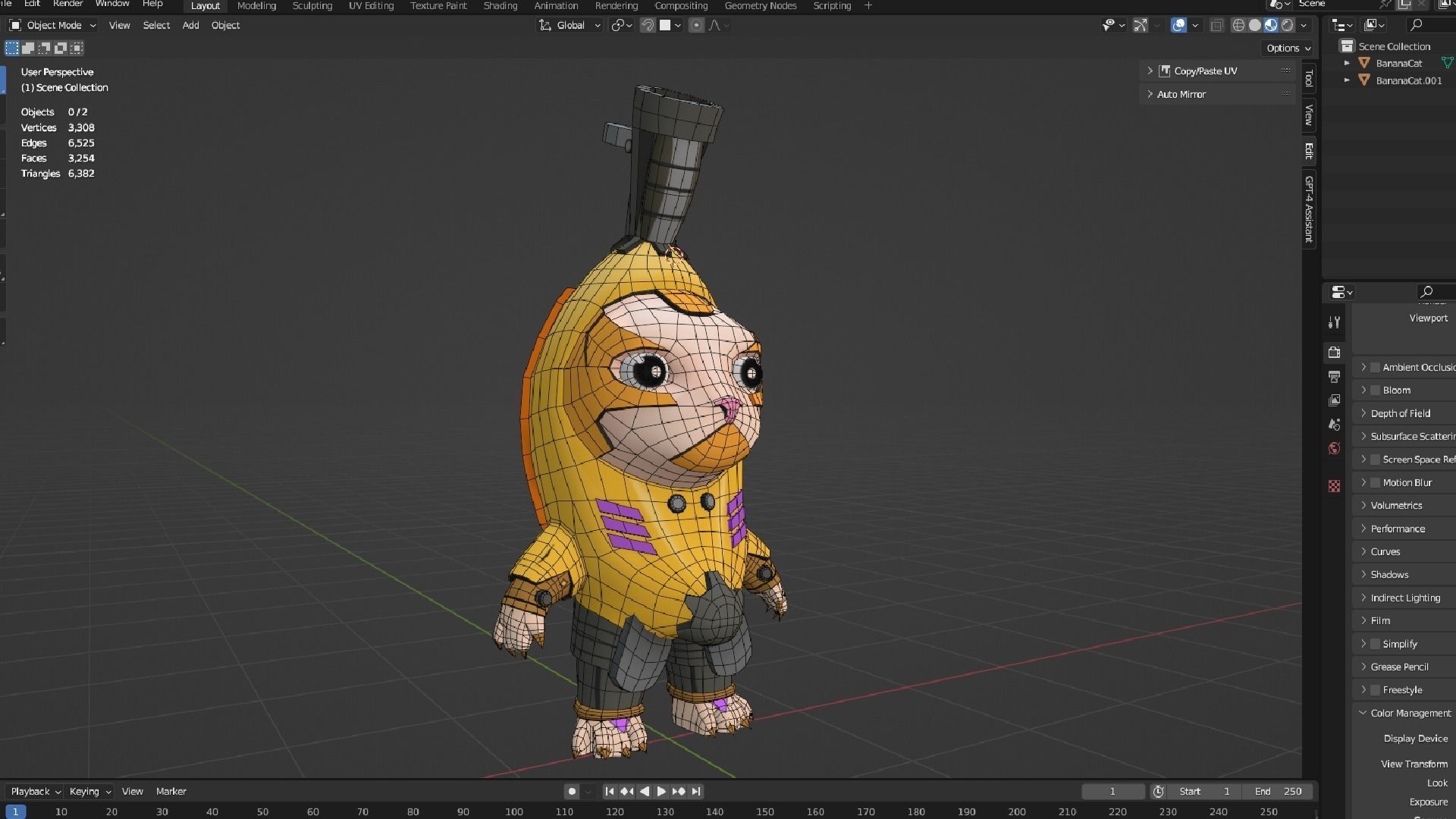The height and width of the screenshot is (819, 1456).
Task: Open the Select menu
Action: [156, 25]
